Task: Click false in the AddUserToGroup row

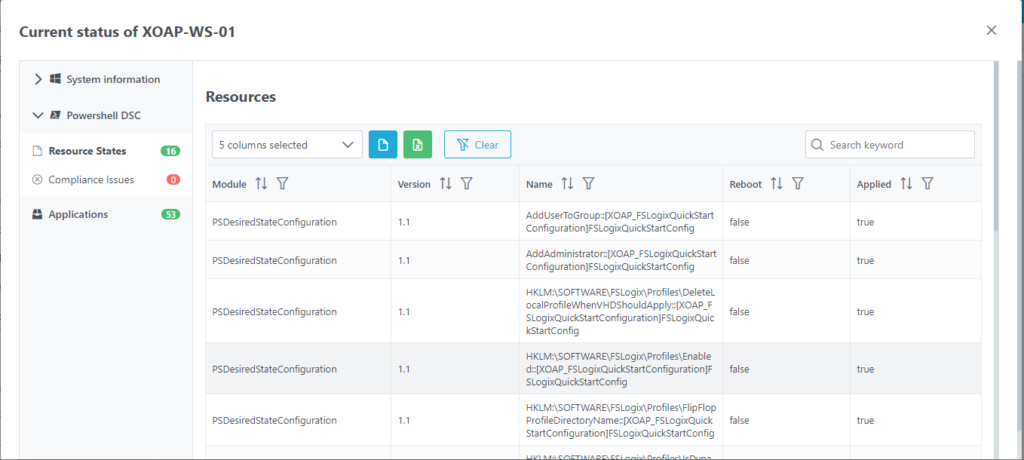Action: click(739, 222)
